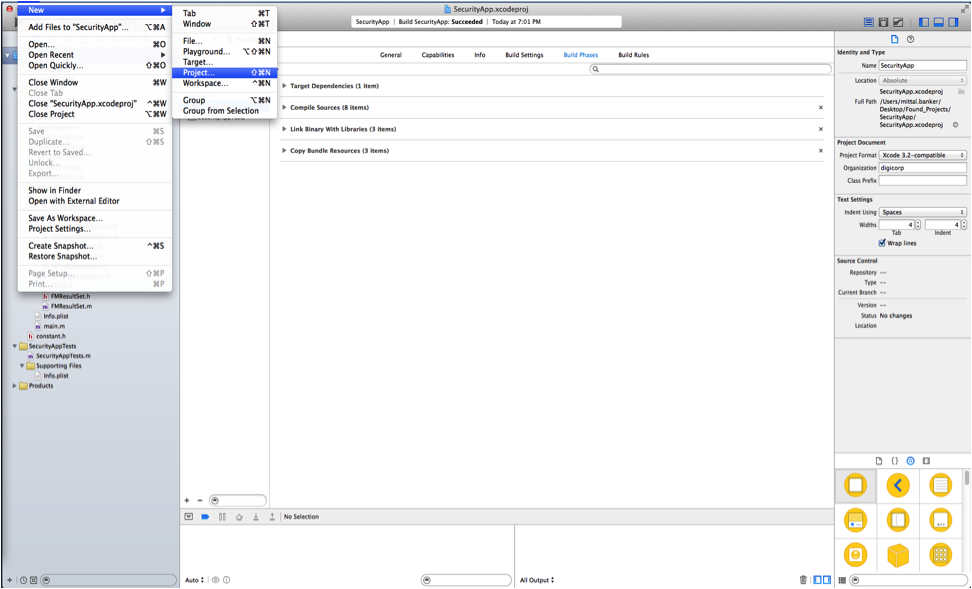Show the File inspector
The image size is (972, 589).
(895, 39)
